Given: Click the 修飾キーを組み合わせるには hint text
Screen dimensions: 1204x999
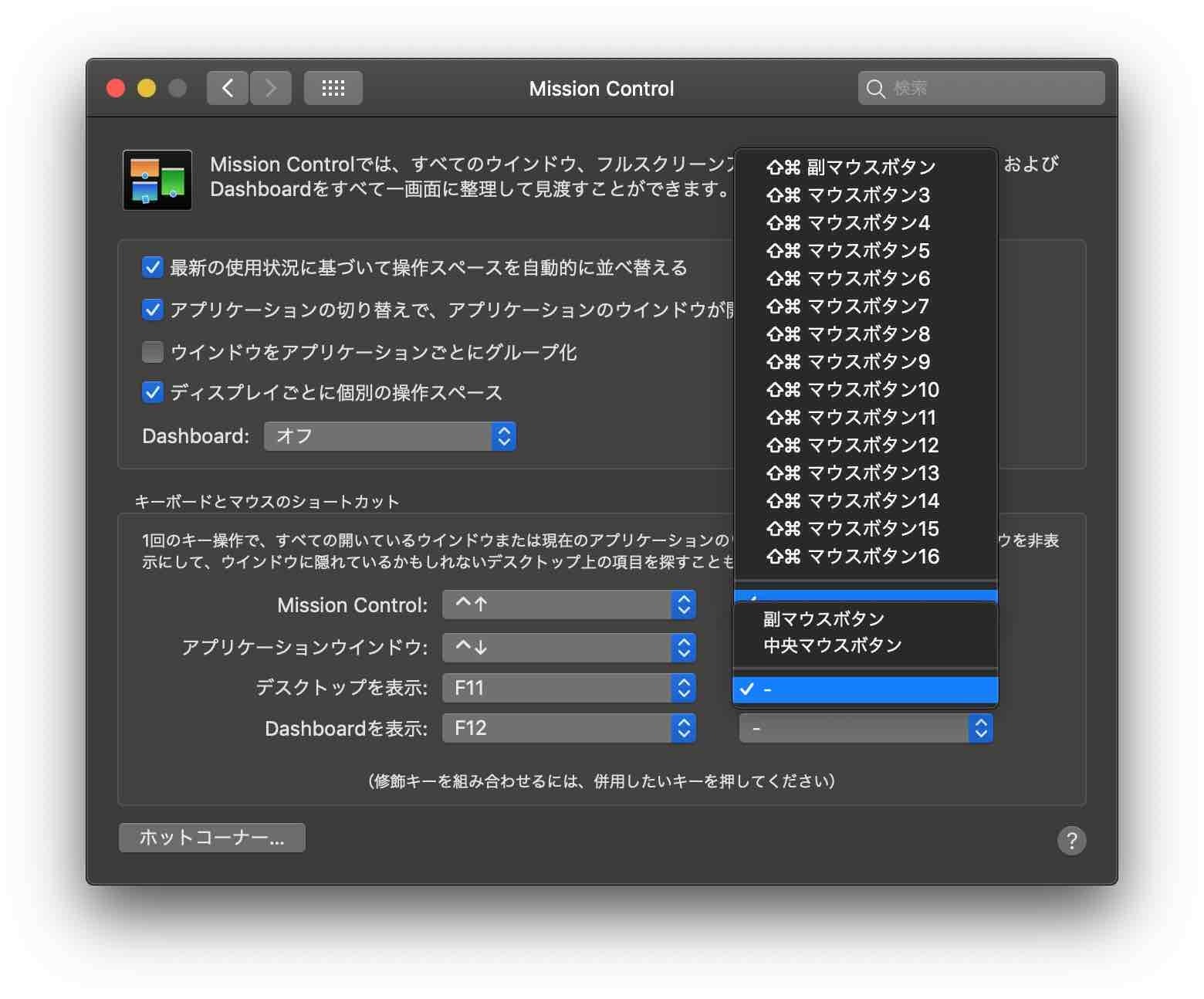Looking at the screenshot, I should coord(601,781).
